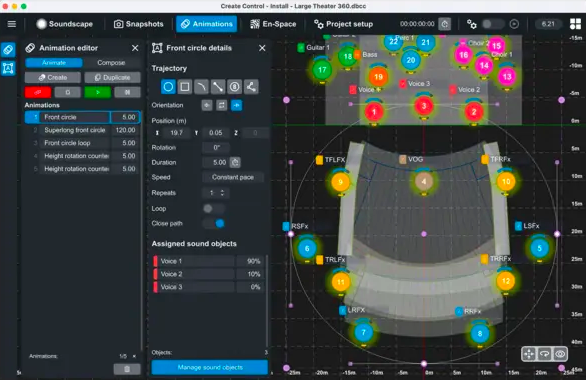Screen dimensions: 586x380
Task: Open the hamburger menu
Action: (x=12, y=24)
